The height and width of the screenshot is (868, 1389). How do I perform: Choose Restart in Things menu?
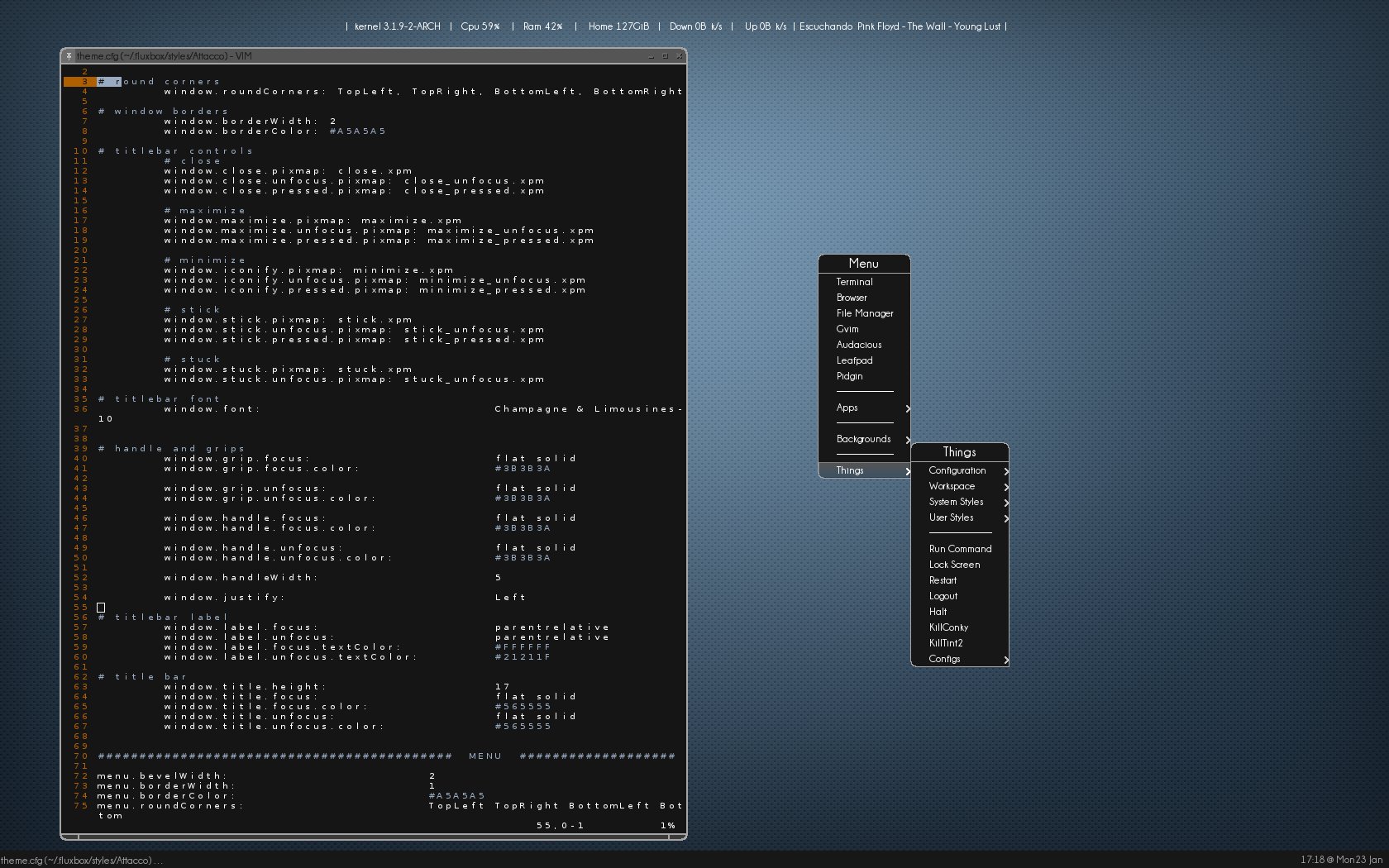[960, 580]
